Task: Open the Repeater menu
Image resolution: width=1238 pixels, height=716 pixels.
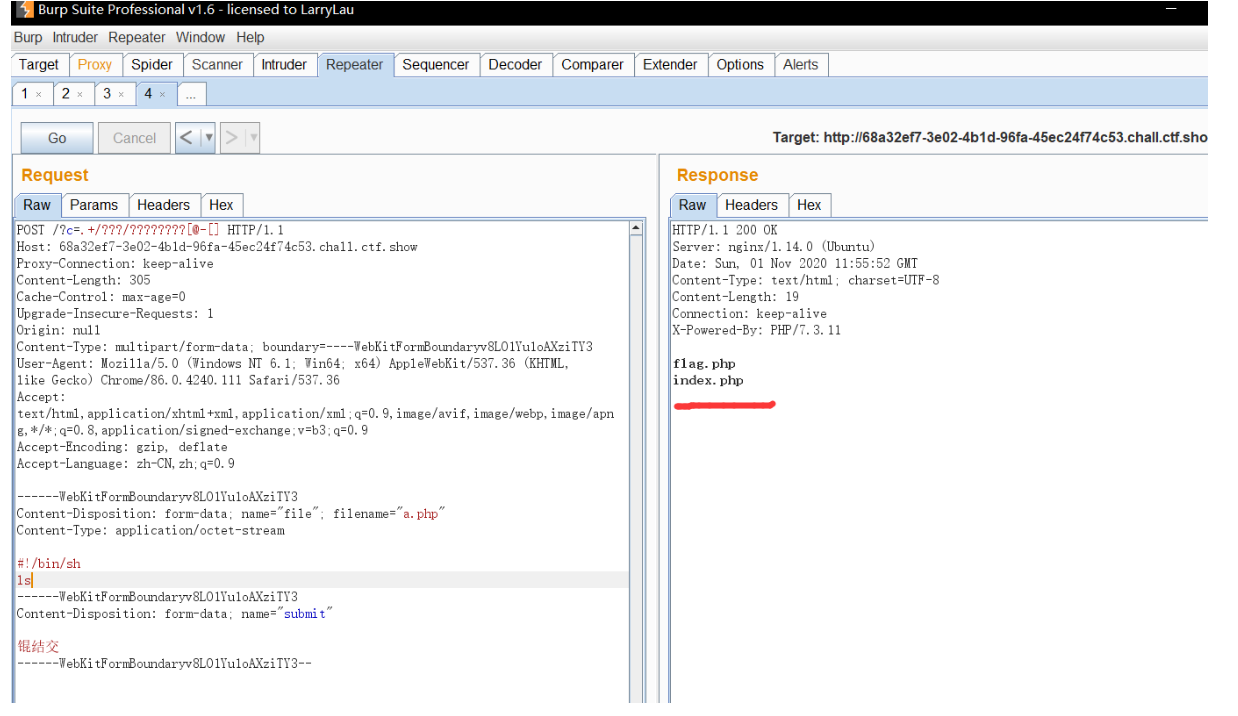Action: coord(137,37)
